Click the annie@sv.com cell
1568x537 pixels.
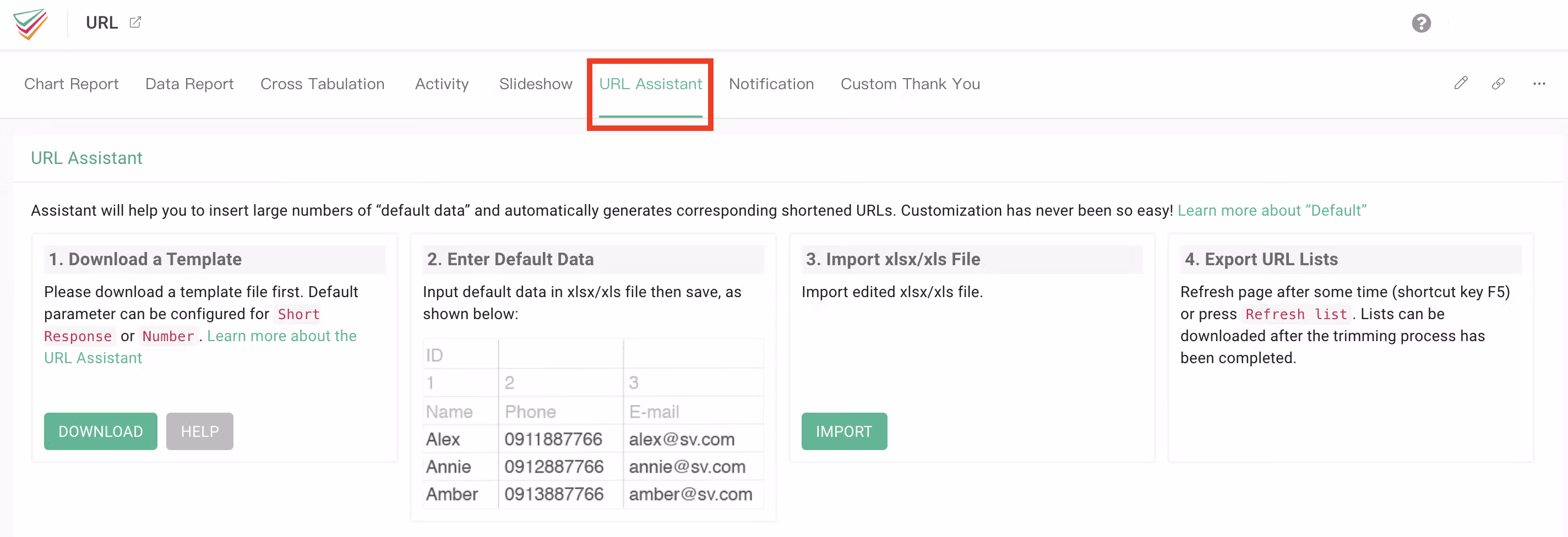693,467
